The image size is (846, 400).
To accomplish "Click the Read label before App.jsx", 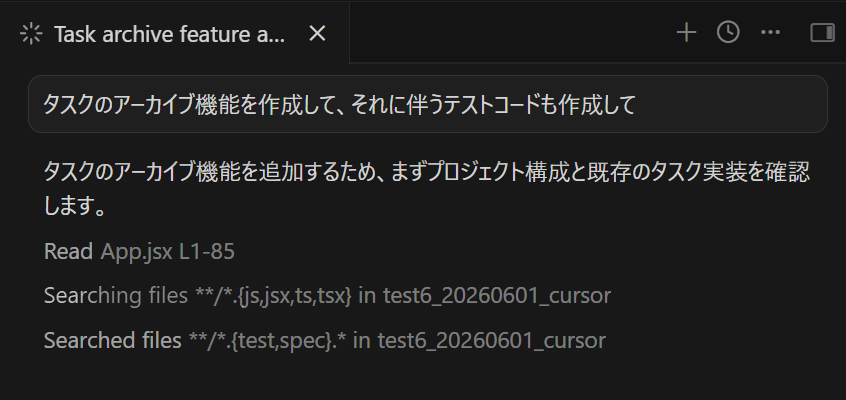I will coord(69,252).
